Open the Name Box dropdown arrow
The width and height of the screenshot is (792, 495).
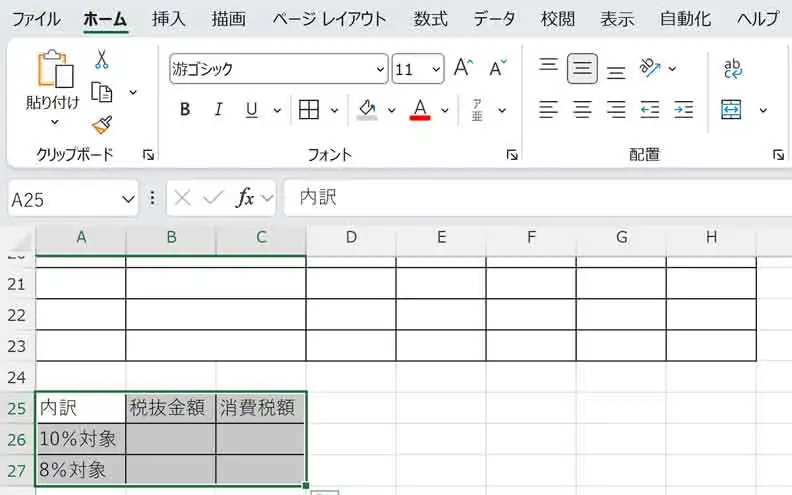pos(127,199)
